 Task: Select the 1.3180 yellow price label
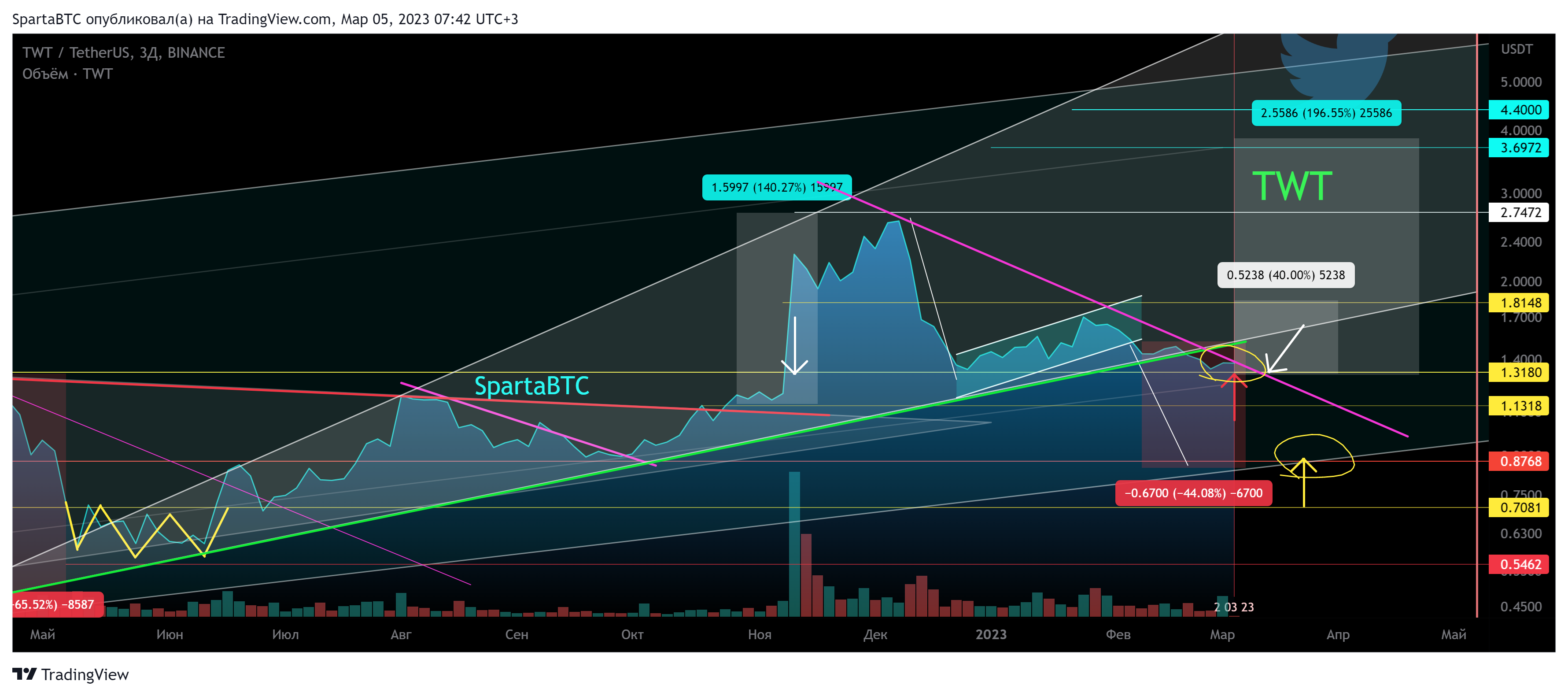[x=1519, y=372]
